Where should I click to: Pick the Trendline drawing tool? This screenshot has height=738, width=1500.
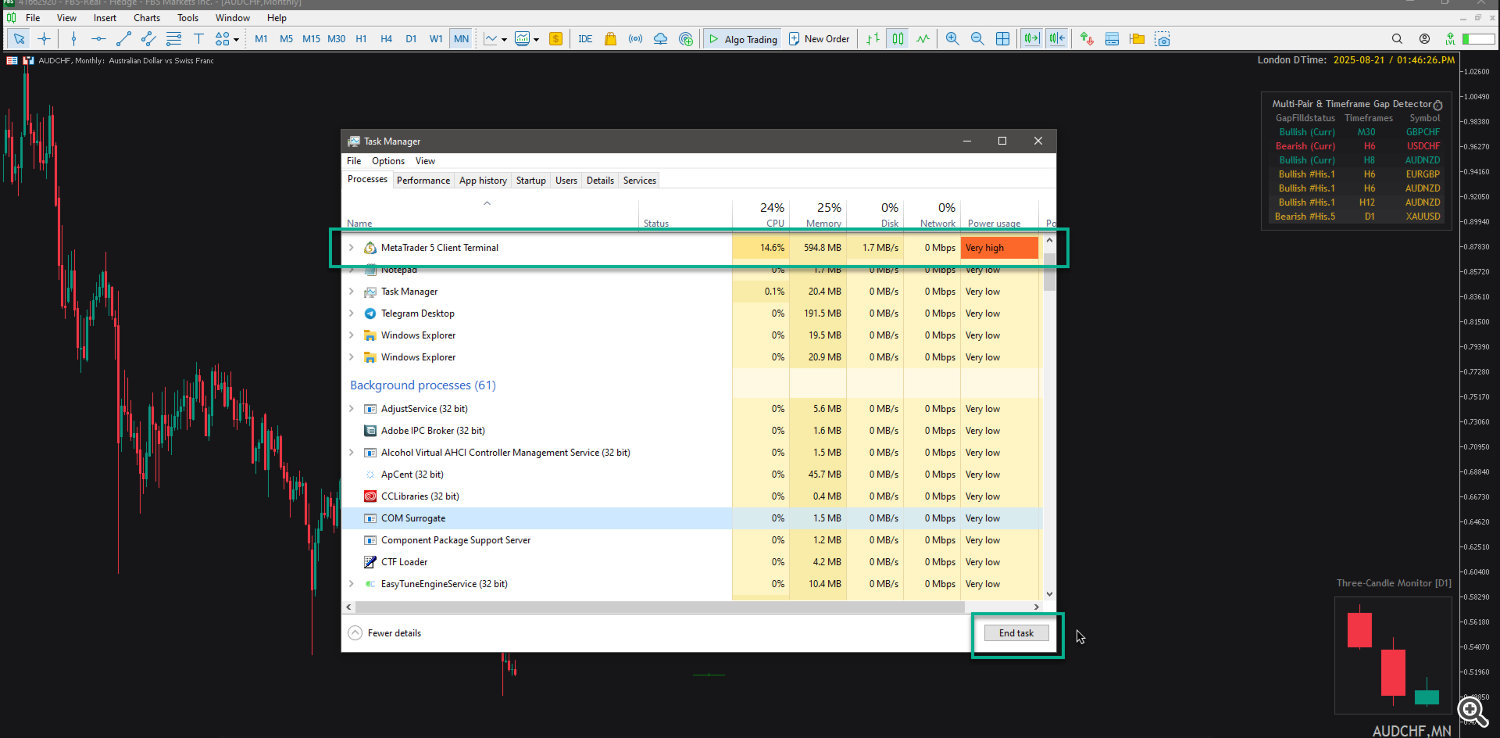[x=122, y=38]
